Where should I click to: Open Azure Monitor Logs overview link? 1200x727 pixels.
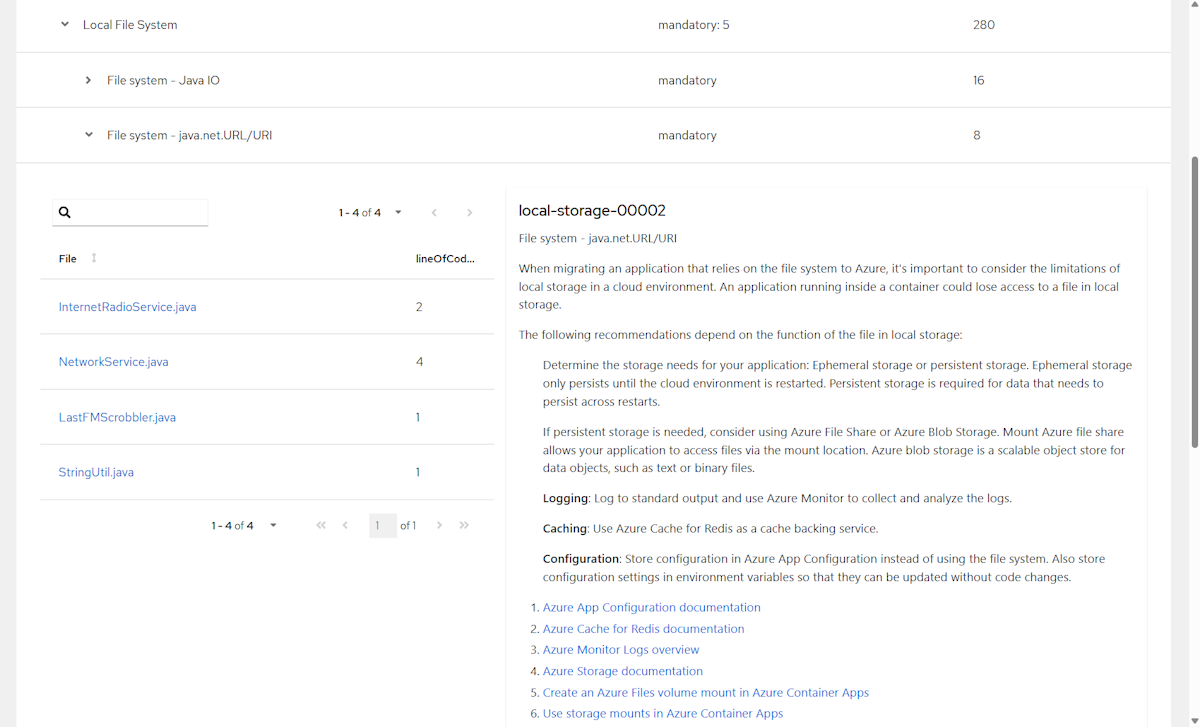click(621, 650)
